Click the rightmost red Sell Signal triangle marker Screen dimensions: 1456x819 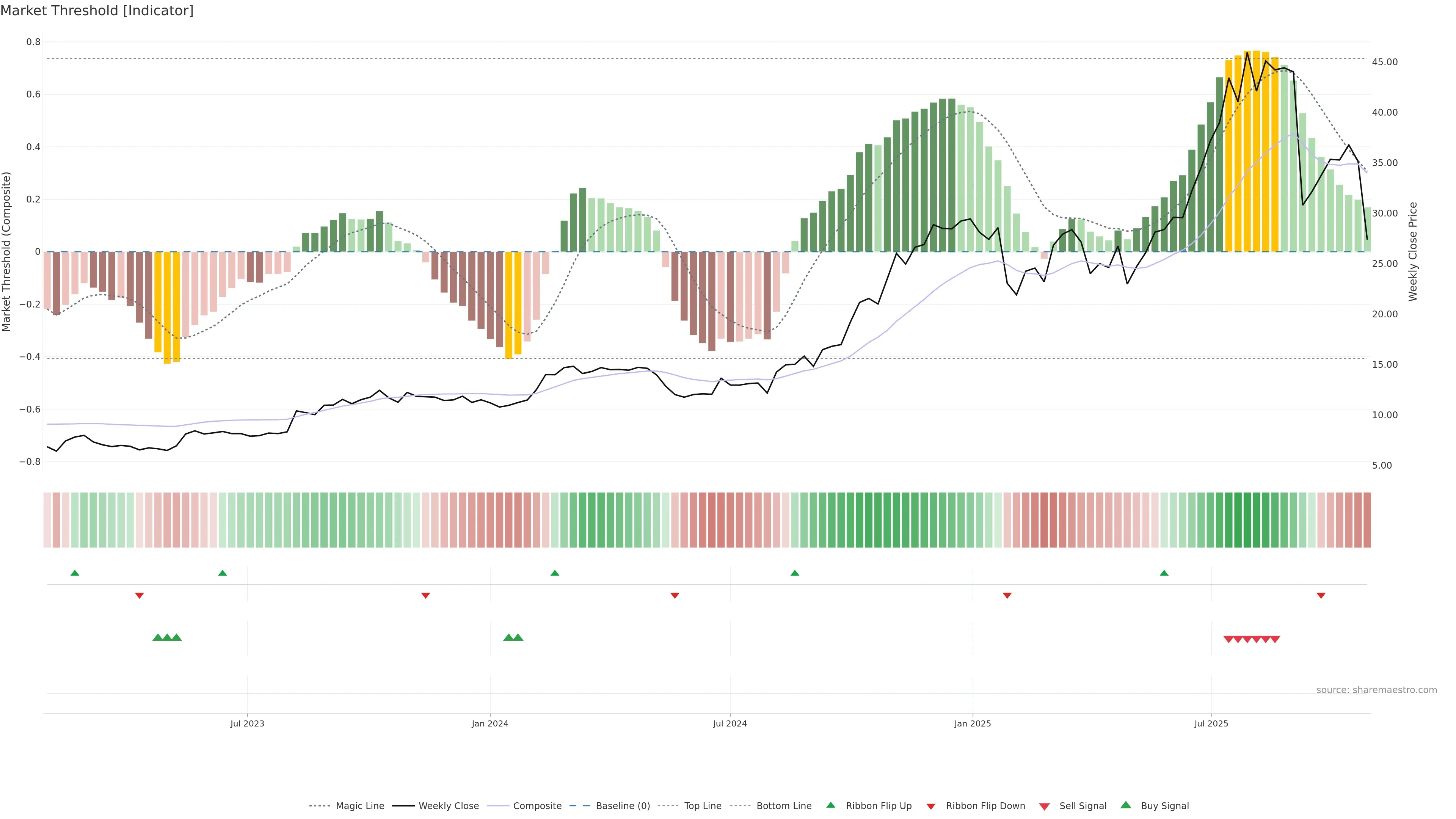pyautogui.click(x=1276, y=639)
